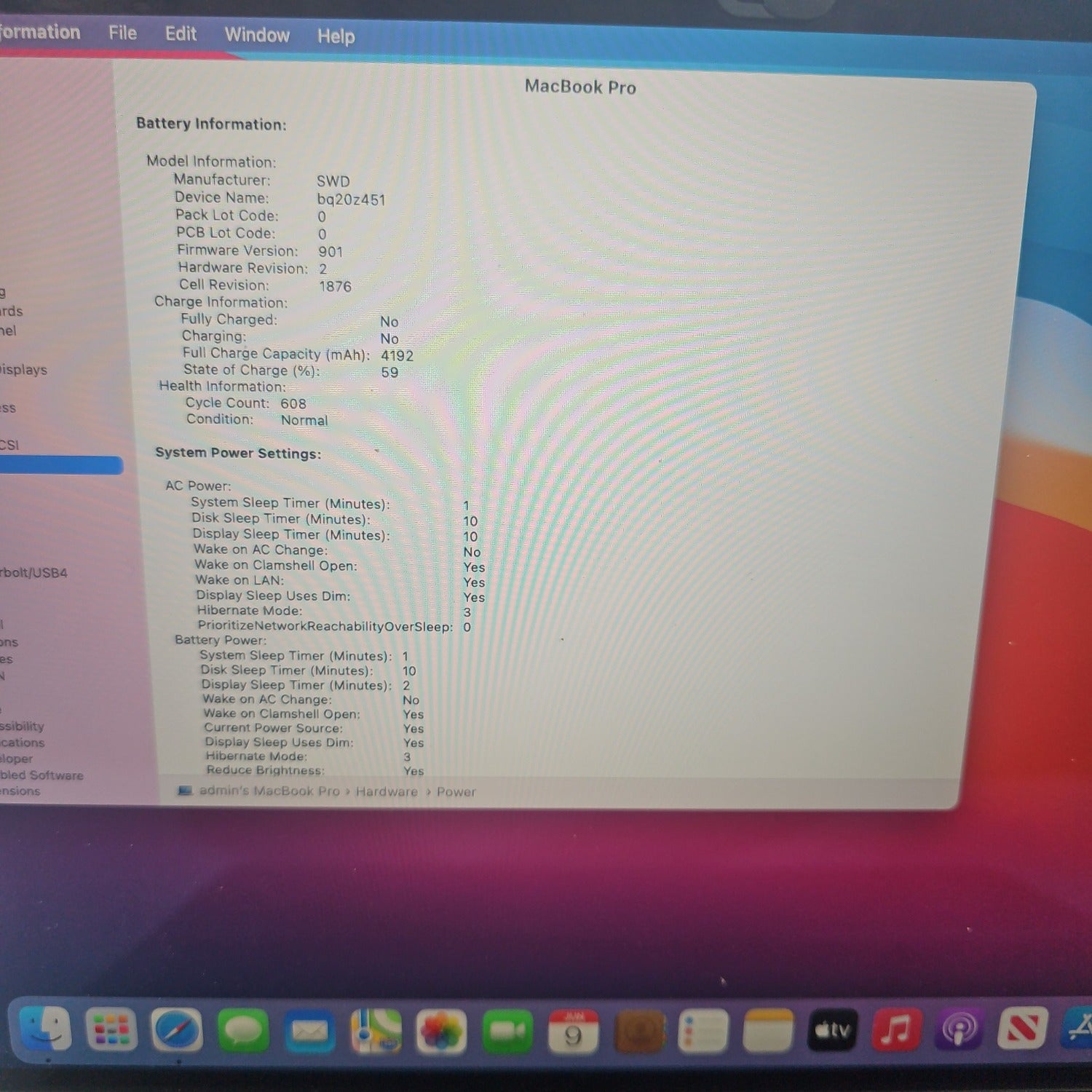The height and width of the screenshot is (1092, 1092).
Task: Select Thunderbolt/USB4 in the sidebar
Action: (33, 573)
